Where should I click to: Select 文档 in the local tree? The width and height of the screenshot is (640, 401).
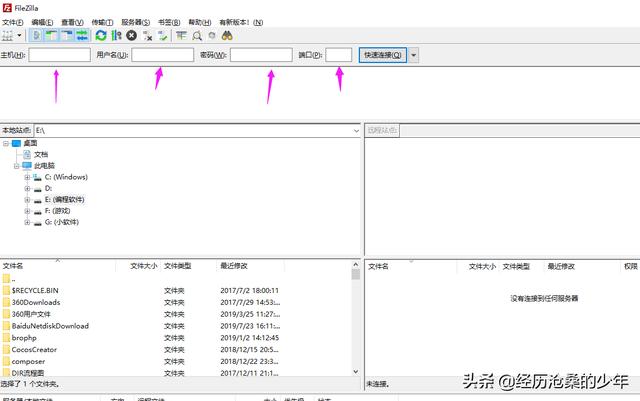(x=41, y=154)
